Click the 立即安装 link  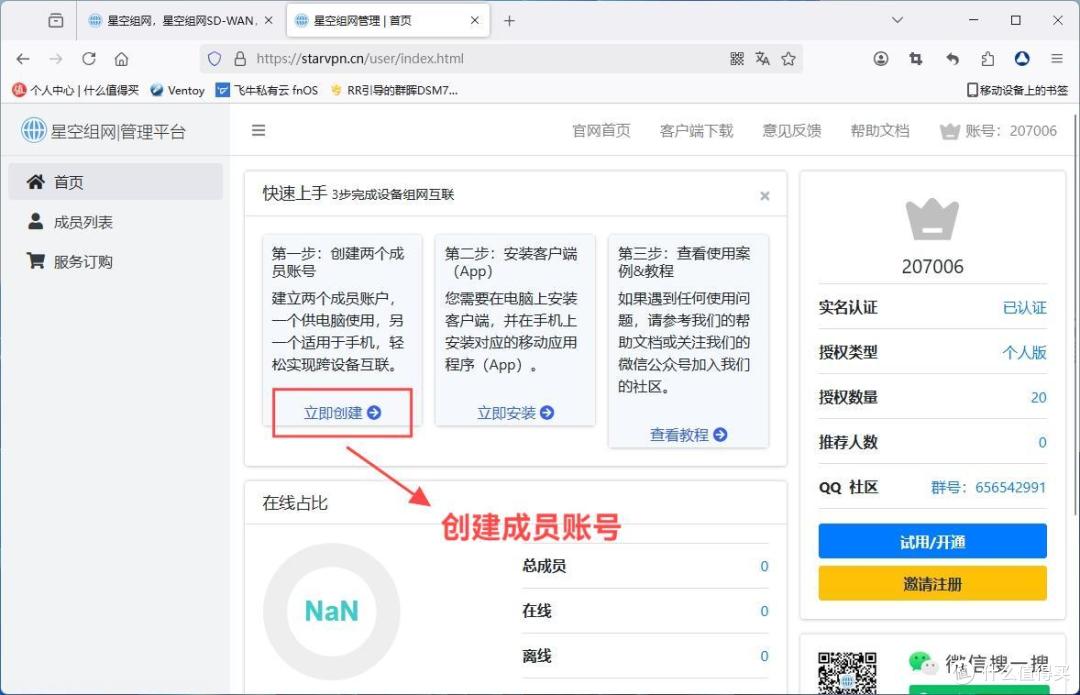click(x=515, y=413)
